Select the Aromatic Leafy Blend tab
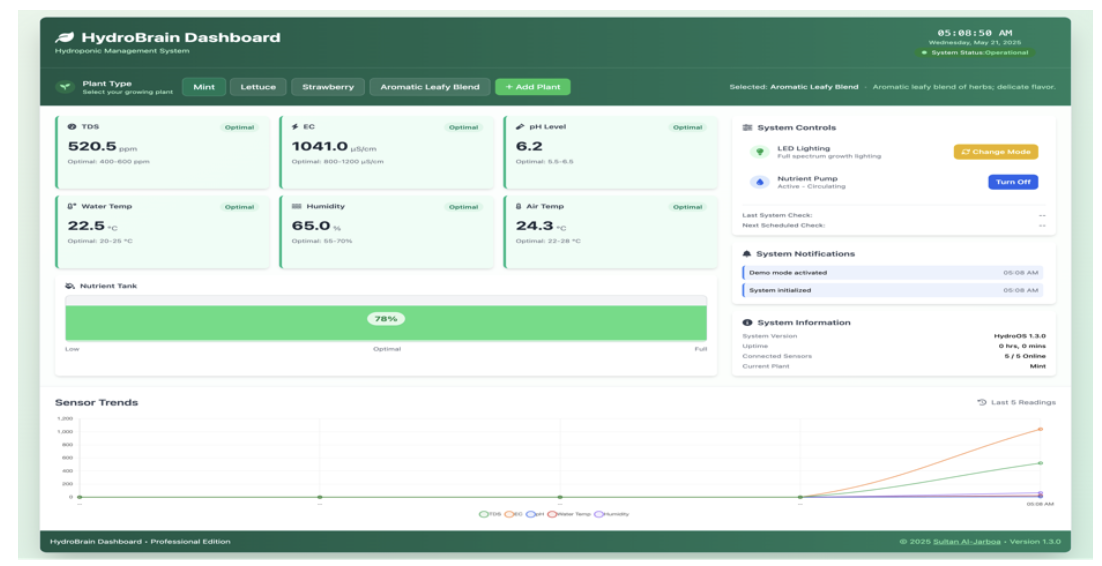 coord(429,86)
